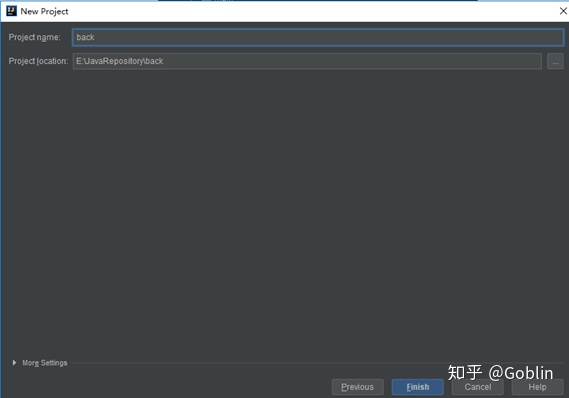Open Help for this dialog
569x398 pixels.
[x=537, y=387]
